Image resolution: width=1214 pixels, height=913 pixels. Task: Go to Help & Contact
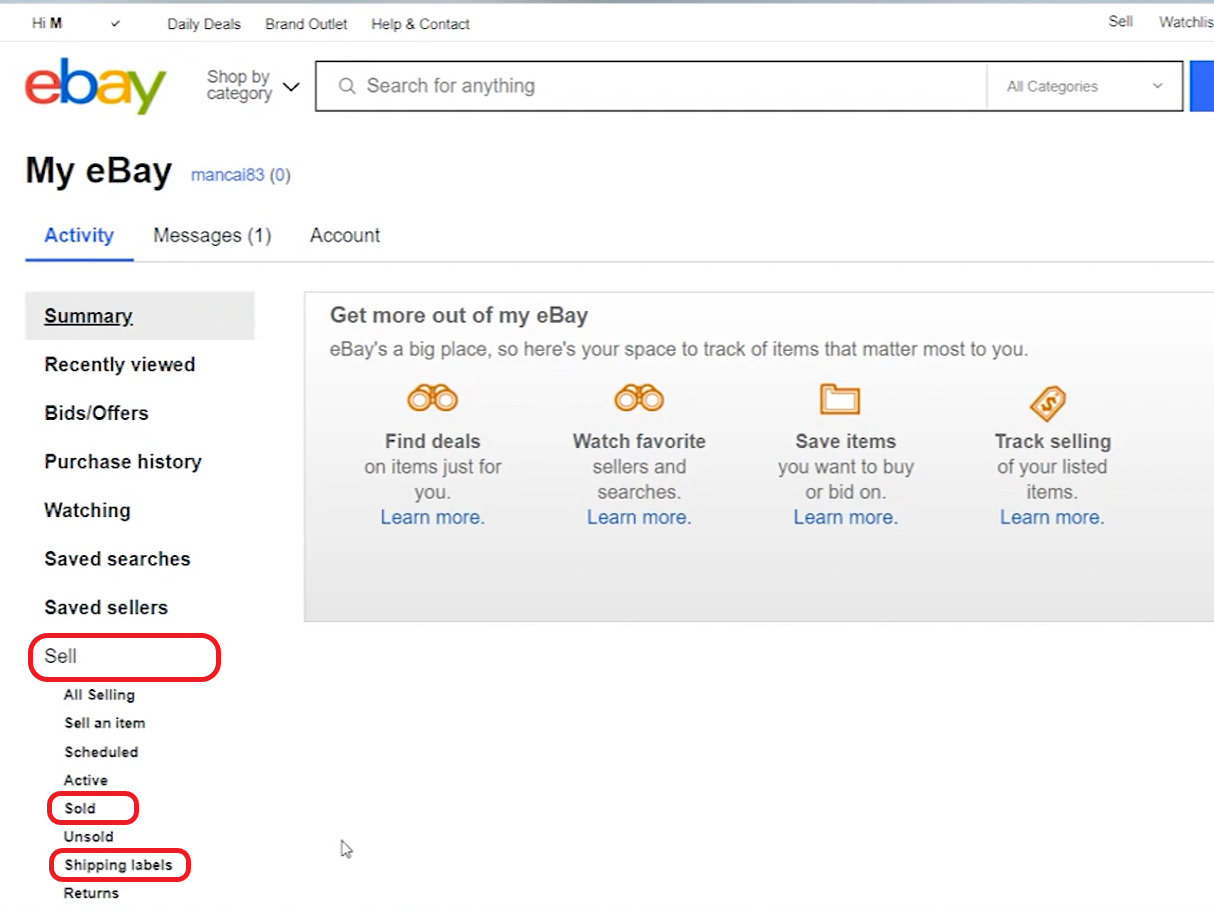[x=420, y=24]
